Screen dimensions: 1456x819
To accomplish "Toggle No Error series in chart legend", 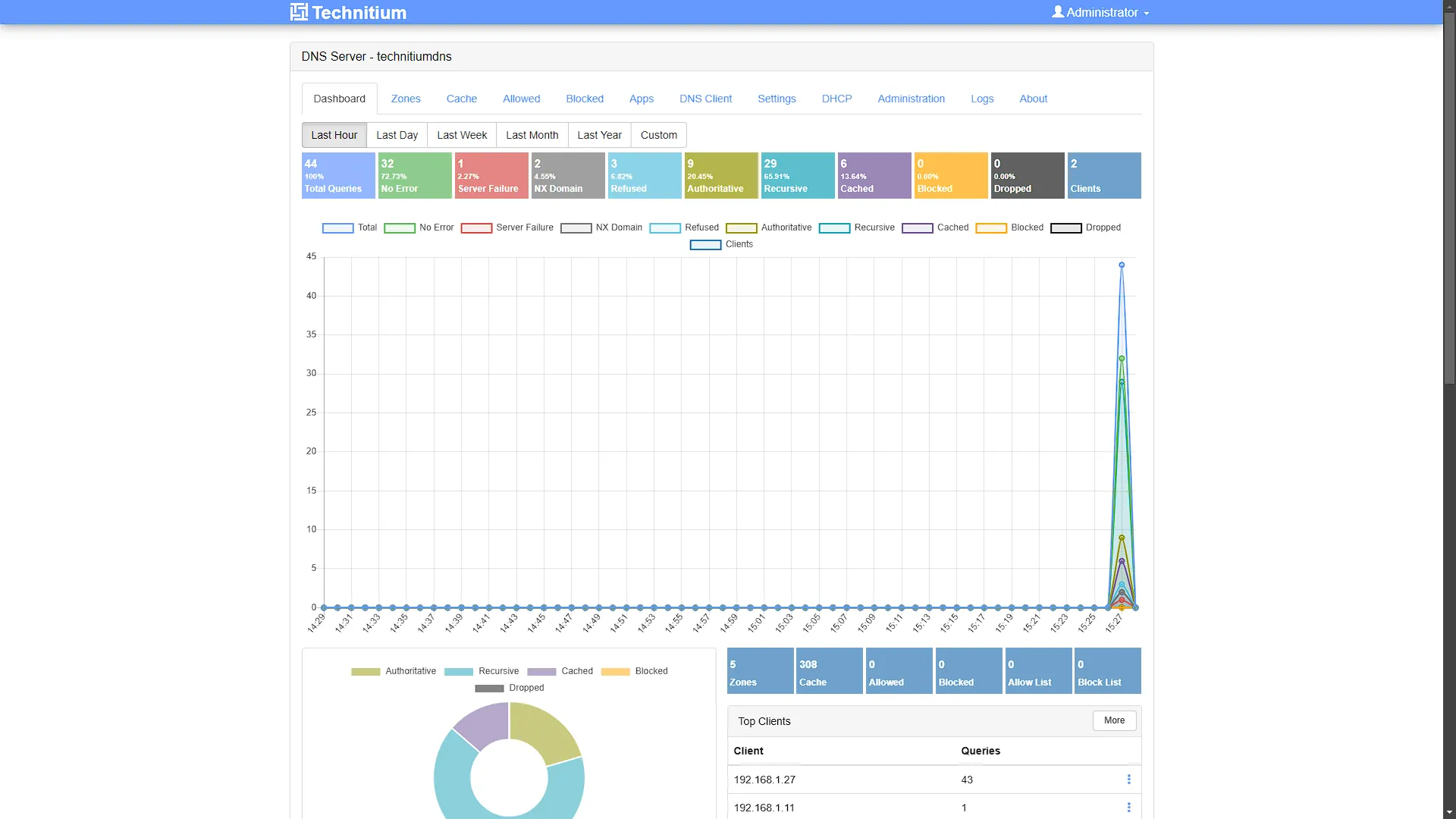I will (419, 227).
